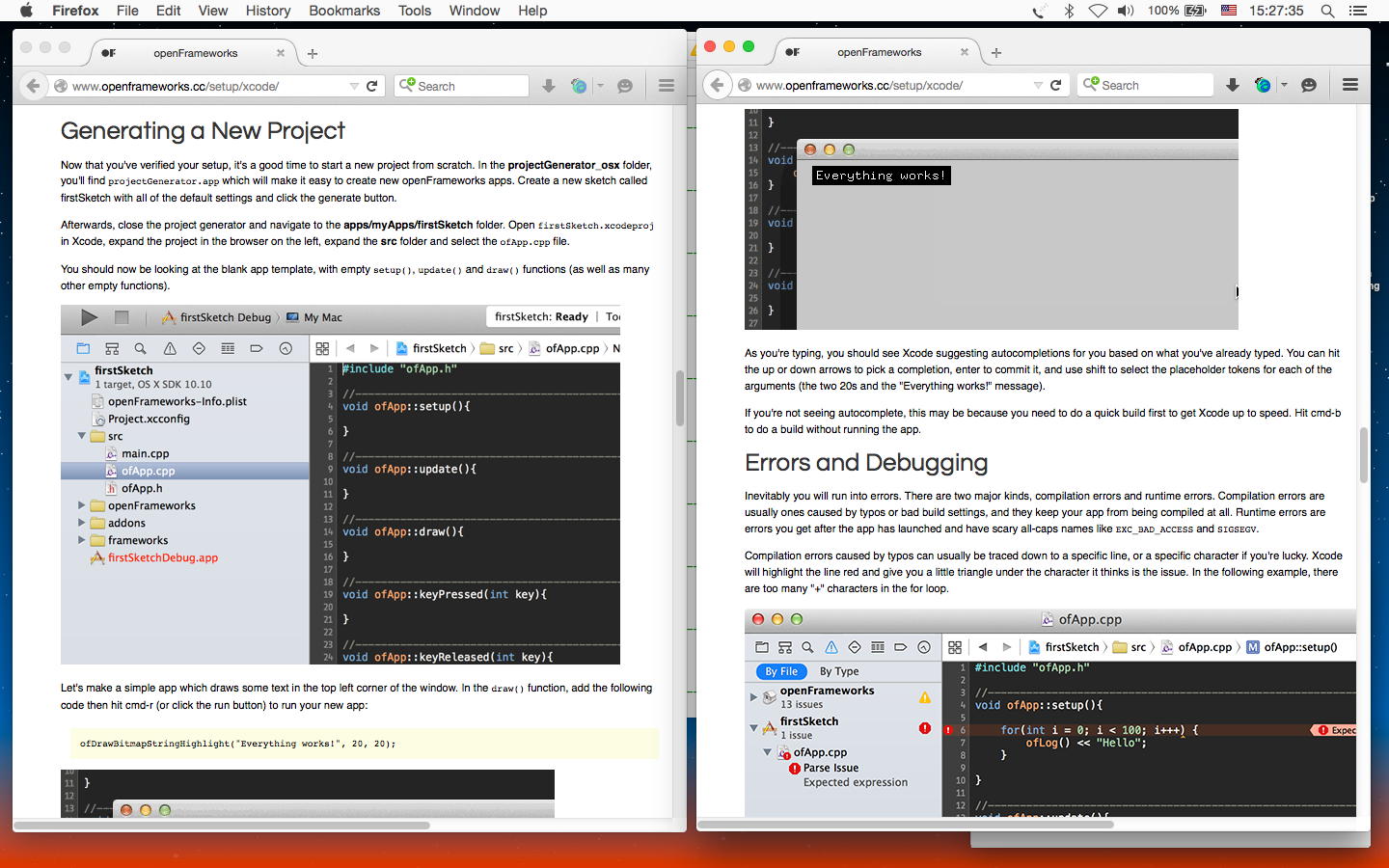Open the History menu
Image resolution: width=1389 pixels, height=868 pixels.
[x=267, y=11]
